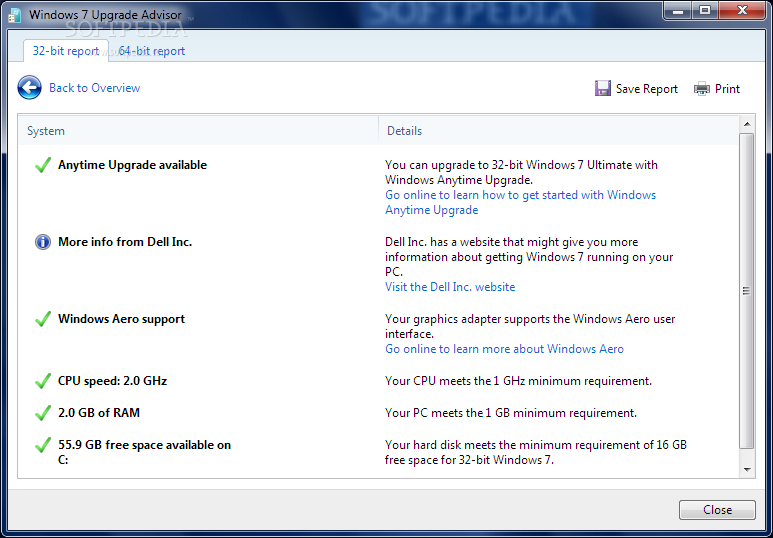This screenshot has height=538, width=773.
Task: Click the System column header
Action: tap(198, 131)
